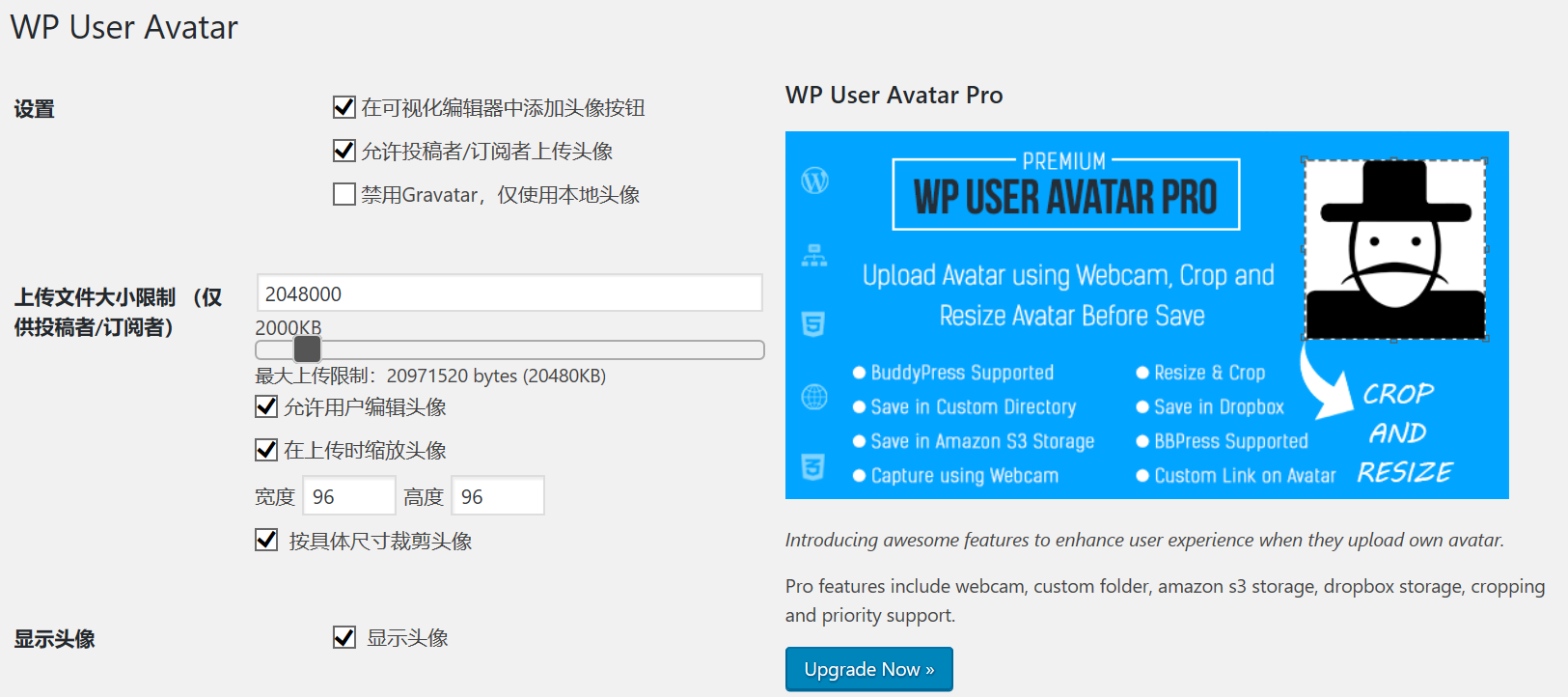Click the page title WP User Avatar

pyautogui.click(x=124, y=28)
